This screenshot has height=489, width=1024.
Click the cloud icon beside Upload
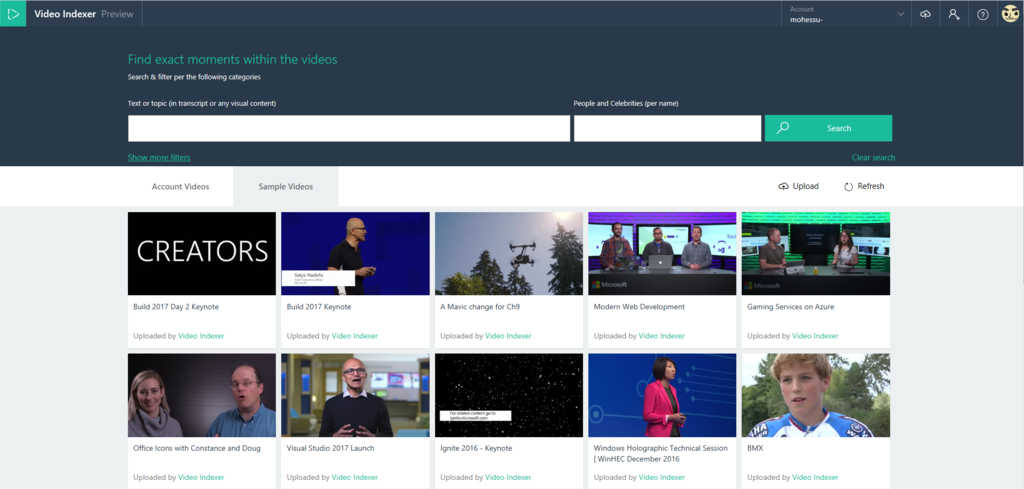pyautogui.click(x=784, y=187)
